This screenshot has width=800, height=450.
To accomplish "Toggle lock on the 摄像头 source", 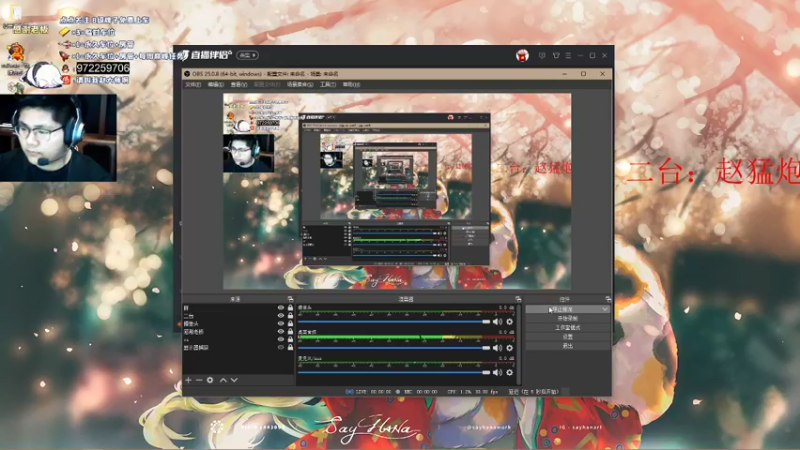I will pos(290,323).
